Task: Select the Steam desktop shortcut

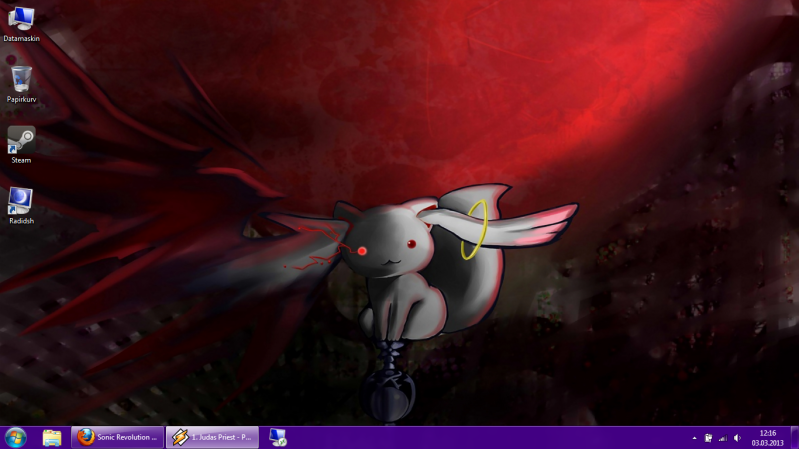Action: coord(21,145)
